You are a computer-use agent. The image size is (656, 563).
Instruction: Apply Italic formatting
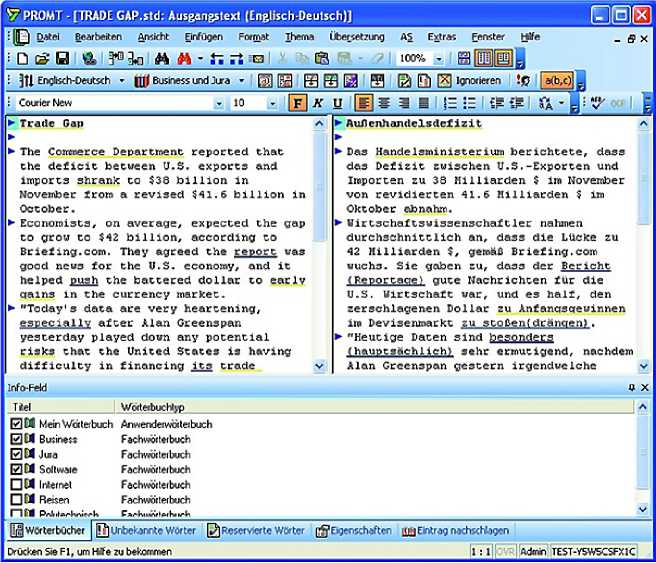317,103
